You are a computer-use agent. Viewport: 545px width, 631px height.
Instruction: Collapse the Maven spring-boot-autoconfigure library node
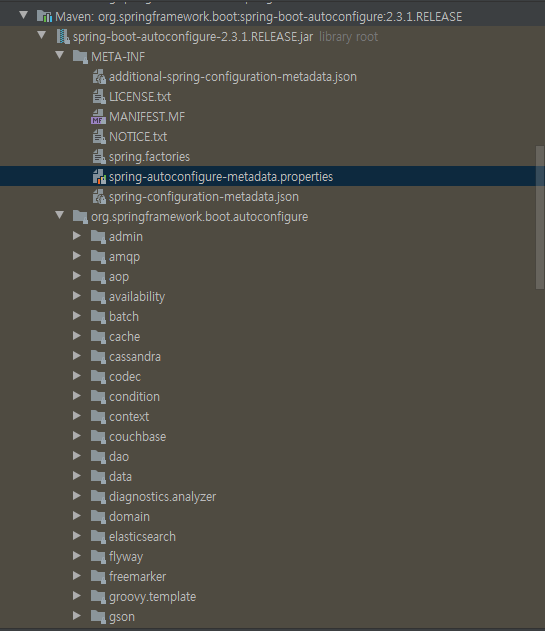tap(23, 15)
